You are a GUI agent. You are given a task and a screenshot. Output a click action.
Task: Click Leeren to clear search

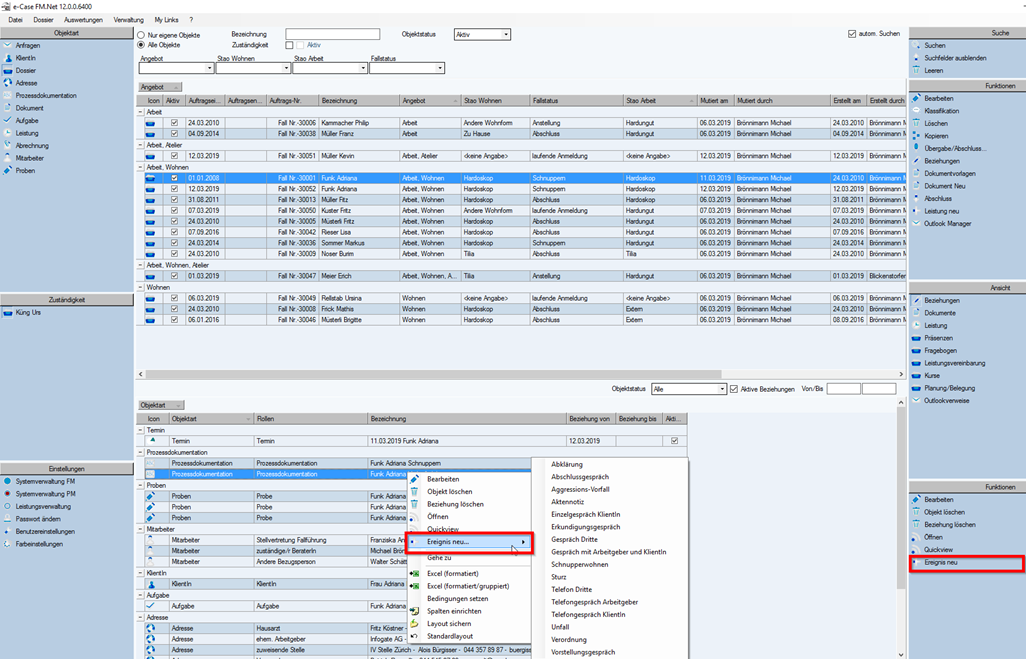click(x=934, y=70)
